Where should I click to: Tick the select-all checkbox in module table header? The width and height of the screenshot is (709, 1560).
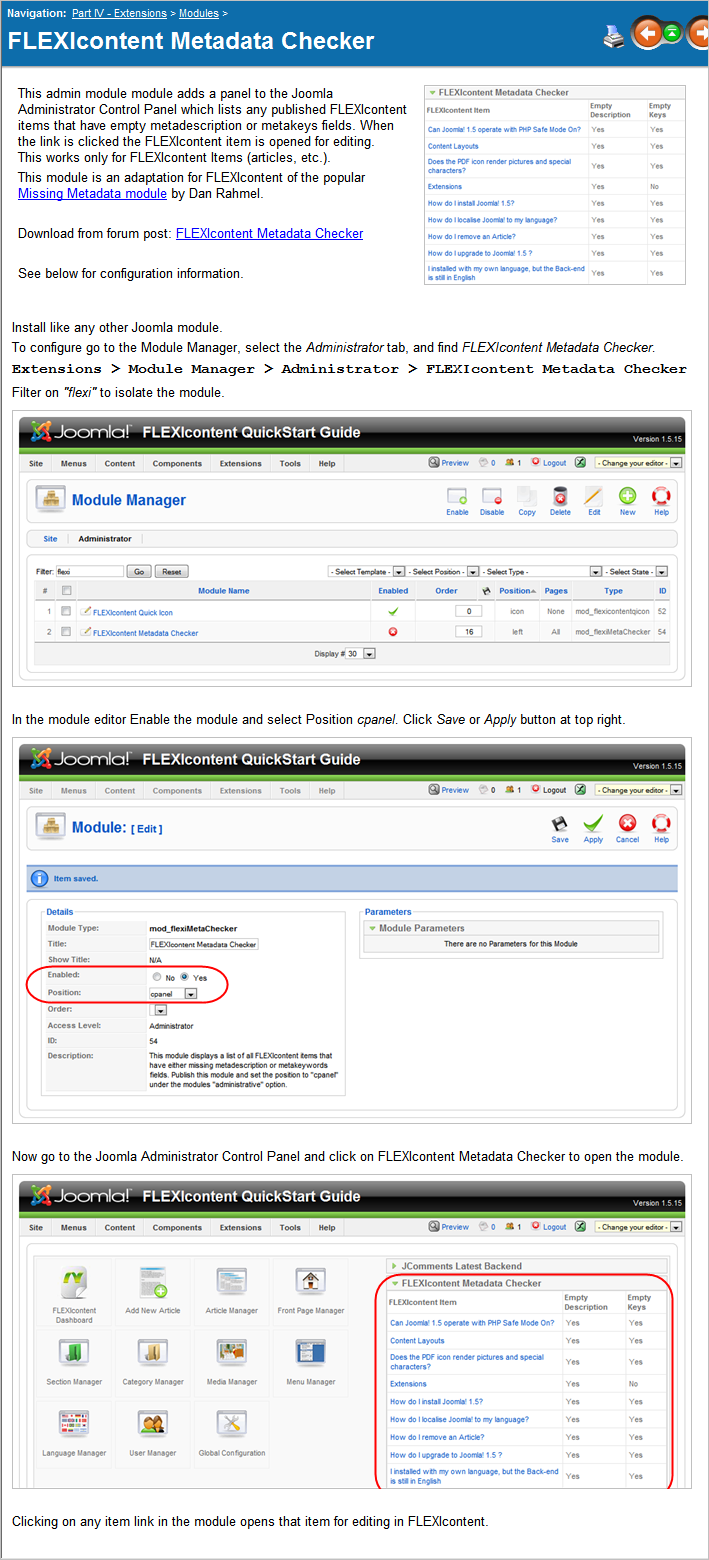(x=66, y=591)
